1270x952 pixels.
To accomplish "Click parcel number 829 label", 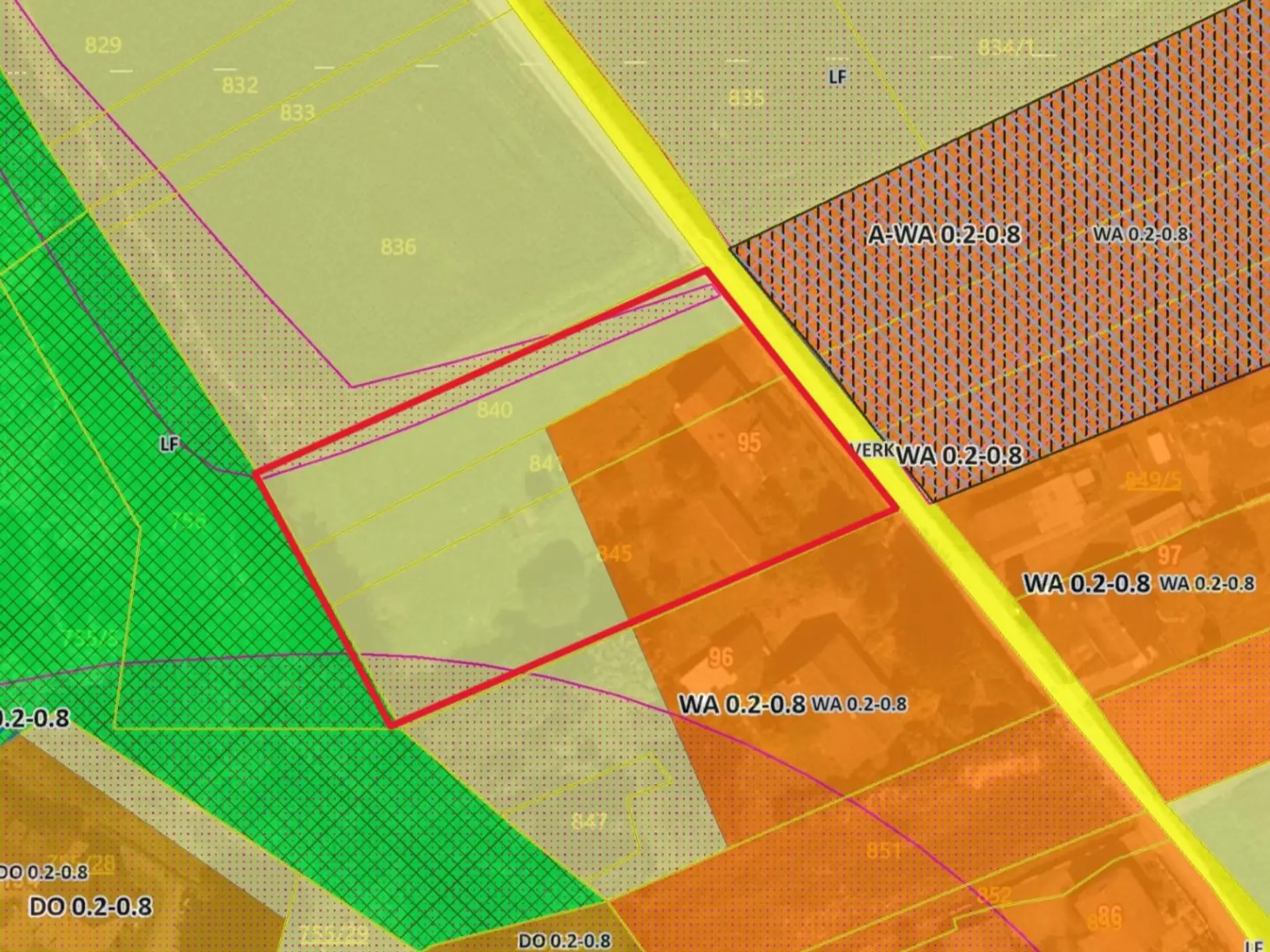I will pos(103,45).
